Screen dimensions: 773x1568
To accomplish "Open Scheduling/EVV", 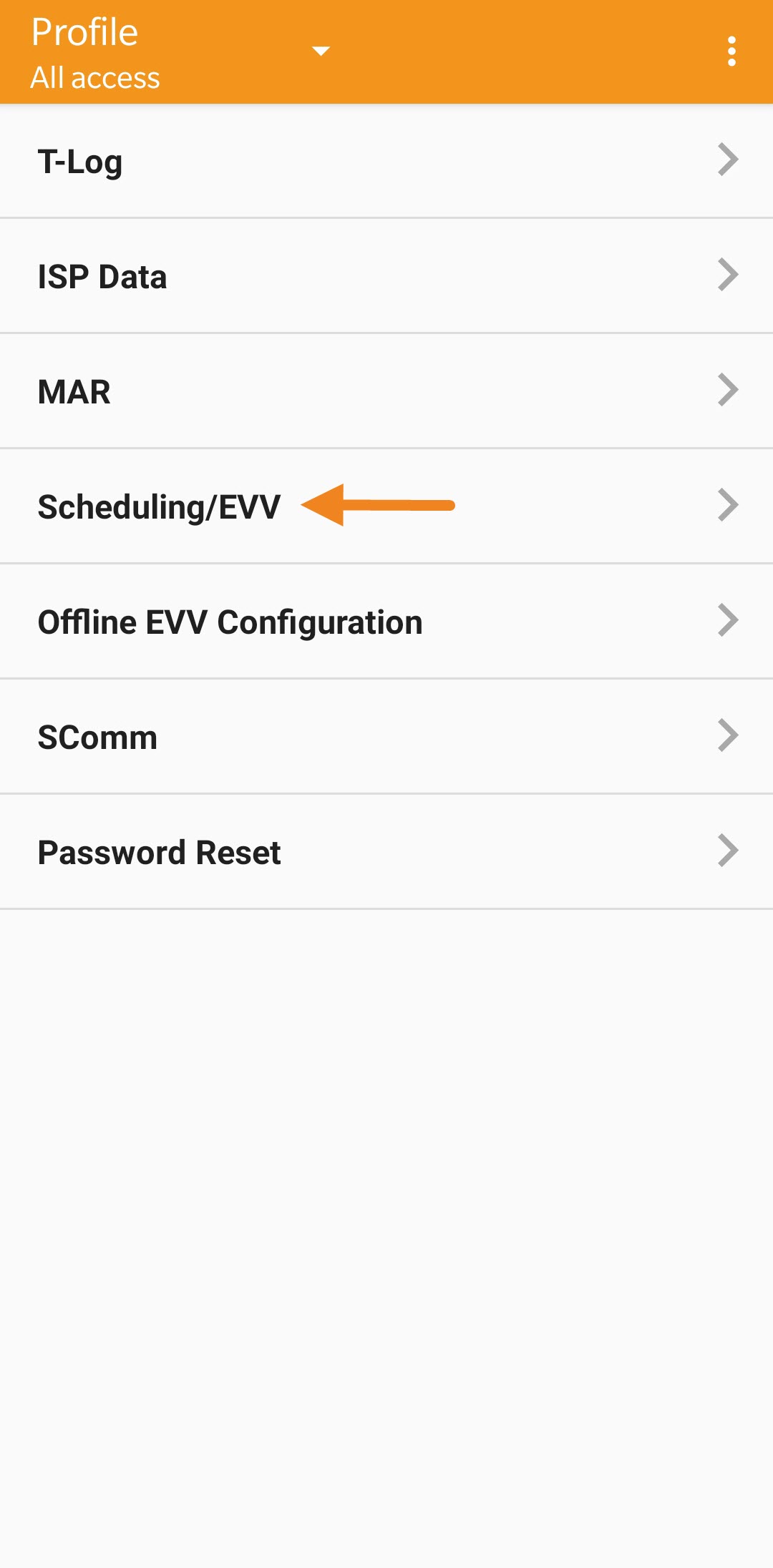I will point(159,507).
